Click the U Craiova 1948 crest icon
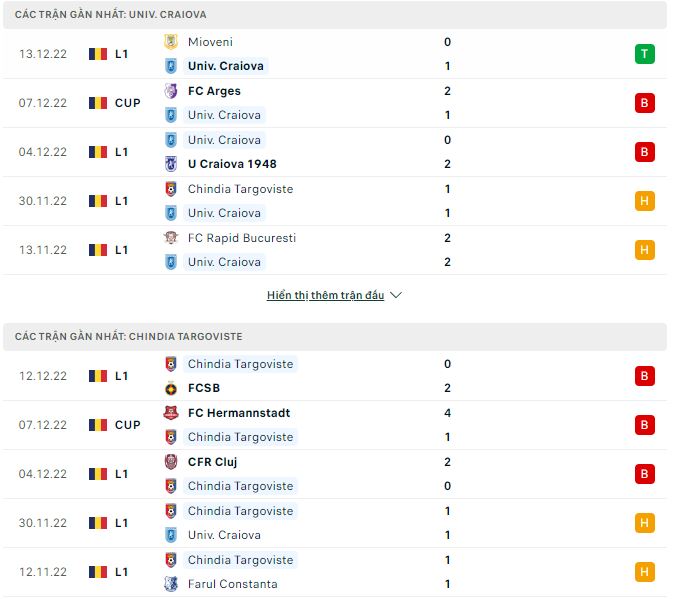Screen dimensions: 674x599 [171, 164]
